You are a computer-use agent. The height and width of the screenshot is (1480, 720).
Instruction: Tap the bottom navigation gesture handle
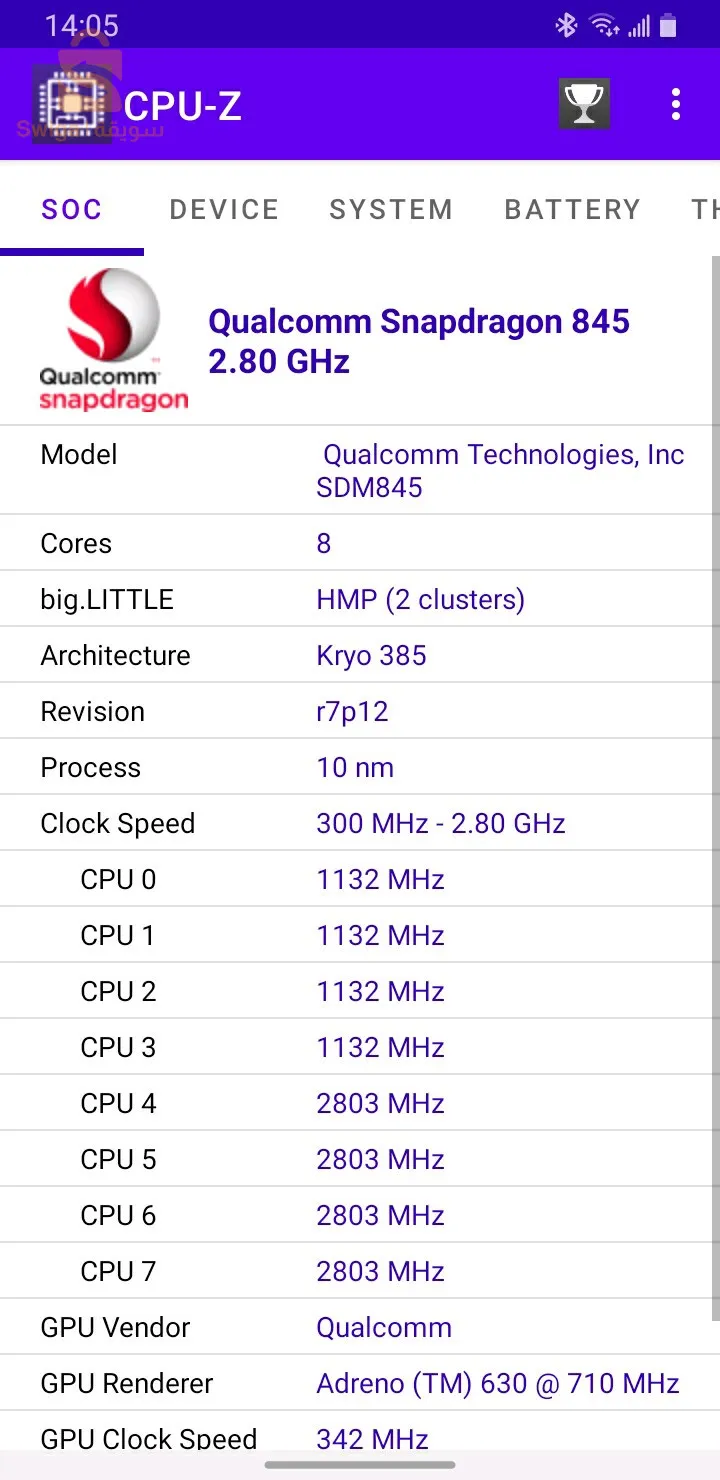coord(360,1465)
